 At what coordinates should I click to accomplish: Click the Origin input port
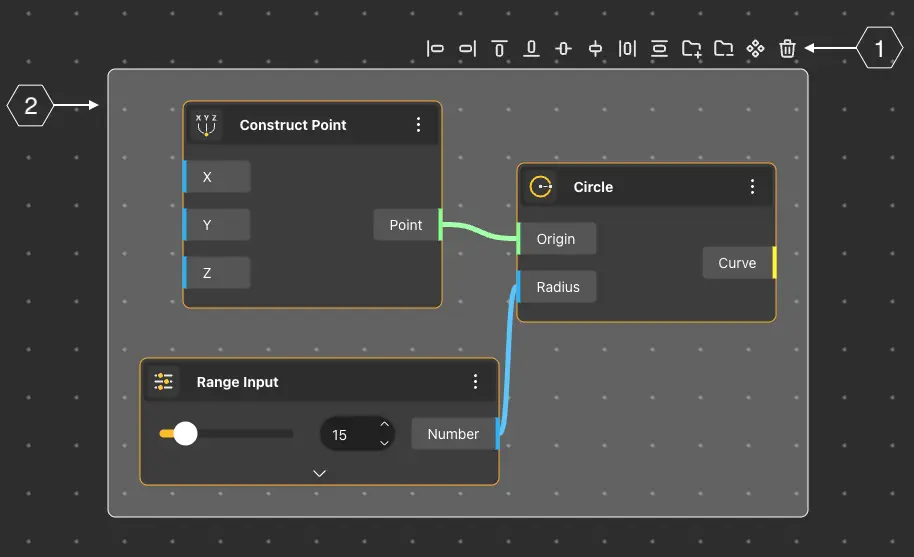[557, 239]
